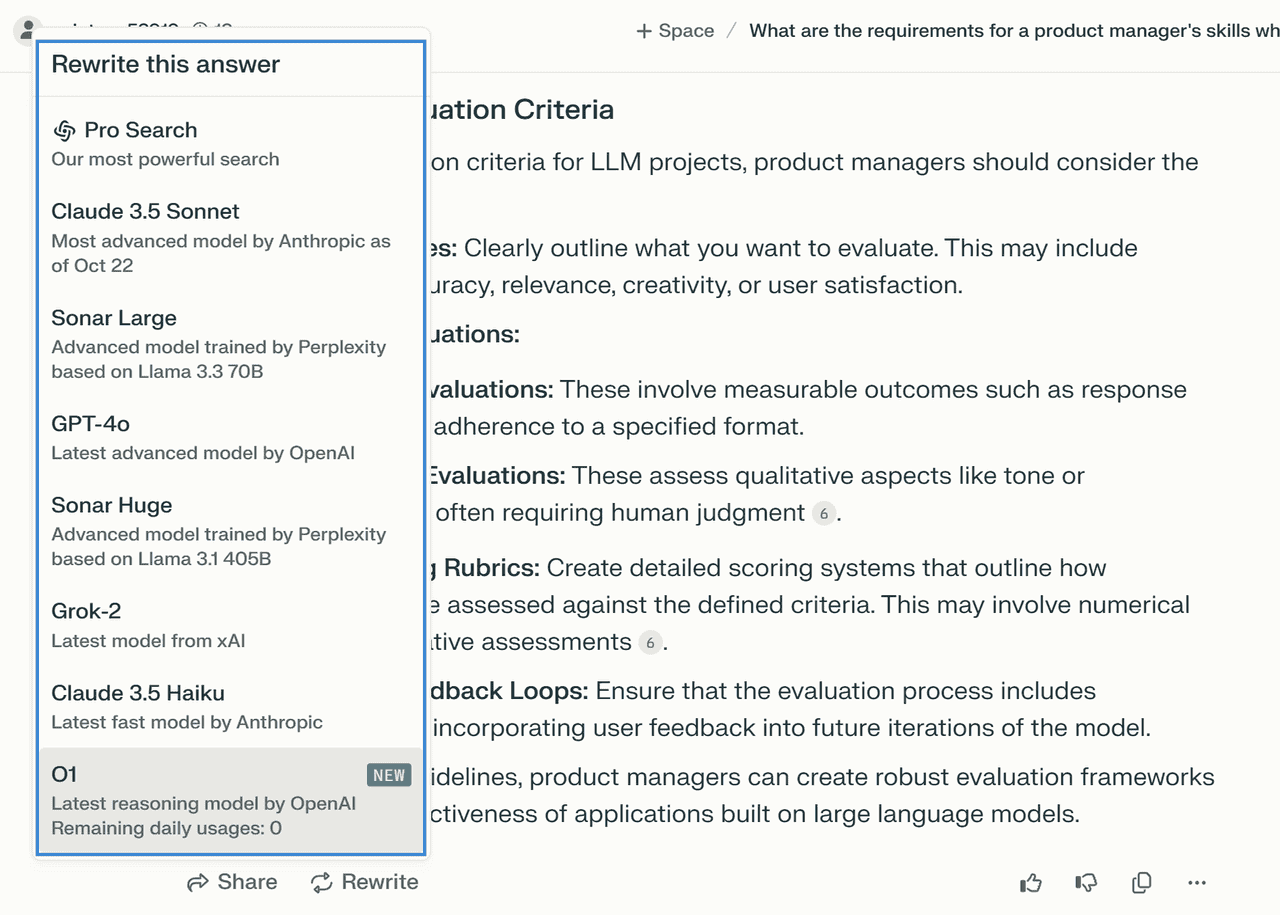
Task: Click the plus icon beside Space
Action: pos(644,31)
